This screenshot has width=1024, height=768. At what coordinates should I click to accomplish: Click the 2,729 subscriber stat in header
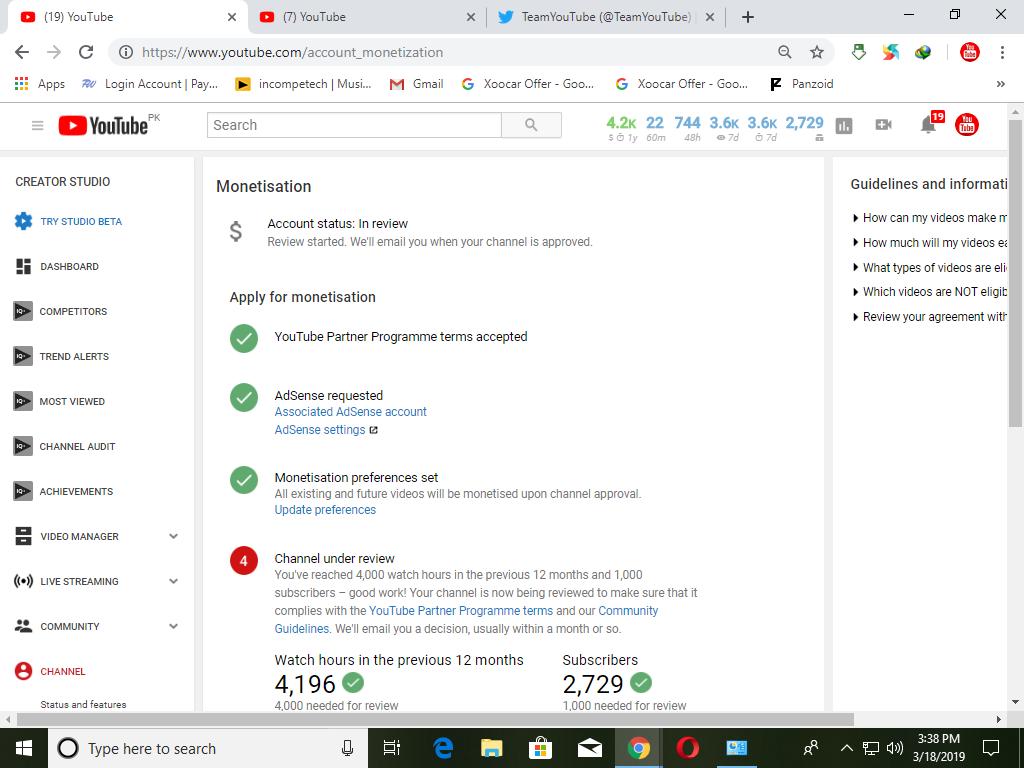click(x=805, y=128)
